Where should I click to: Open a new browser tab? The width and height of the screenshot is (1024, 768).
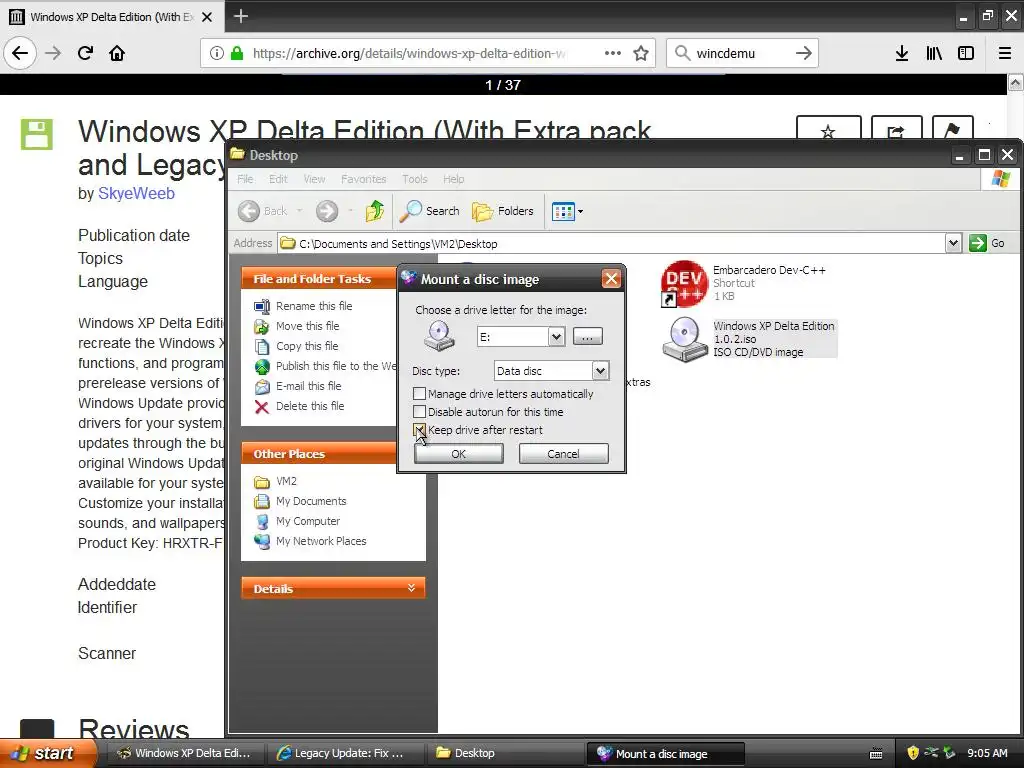point(240,16)
